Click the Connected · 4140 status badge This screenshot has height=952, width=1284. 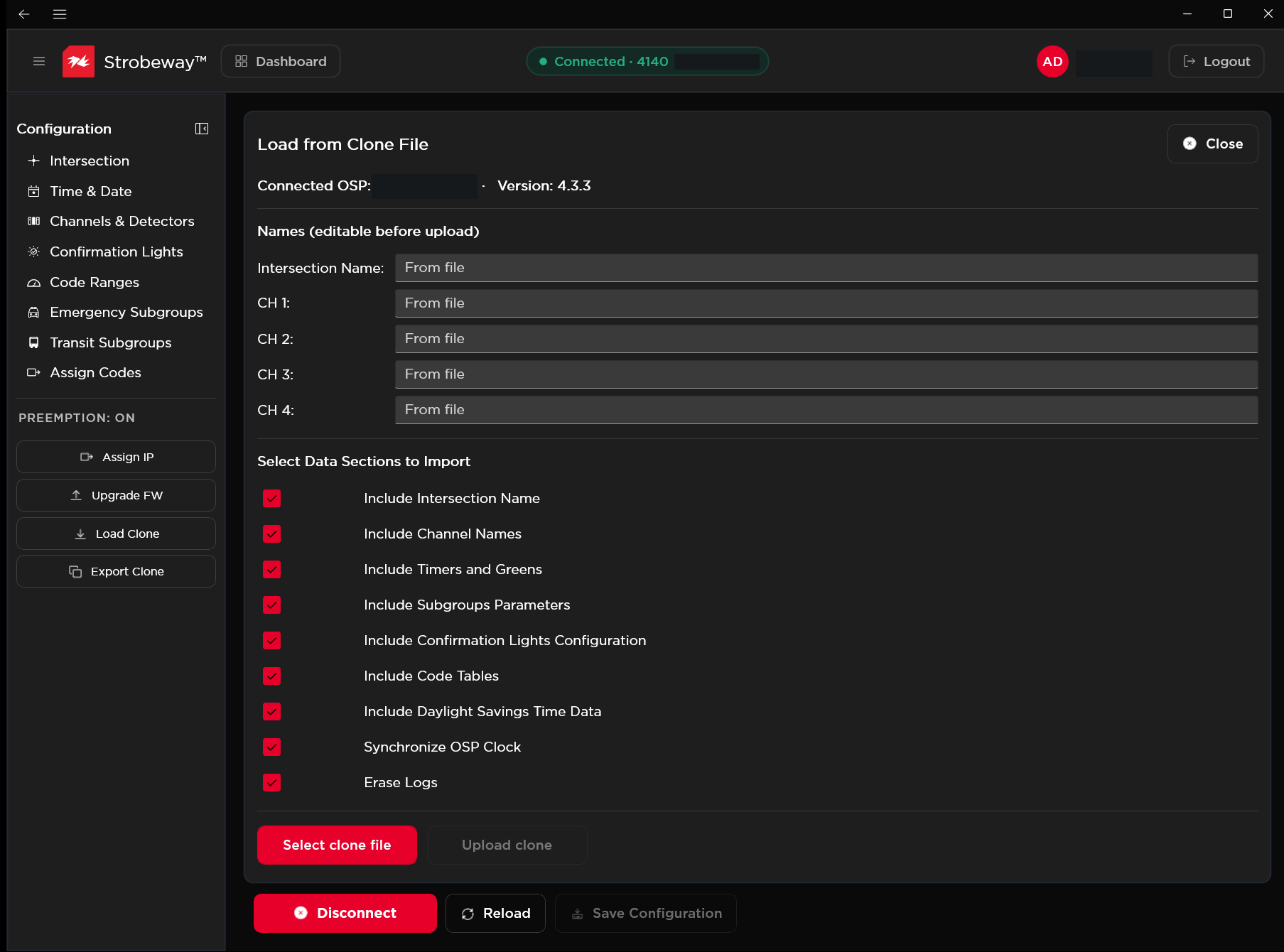647,62
